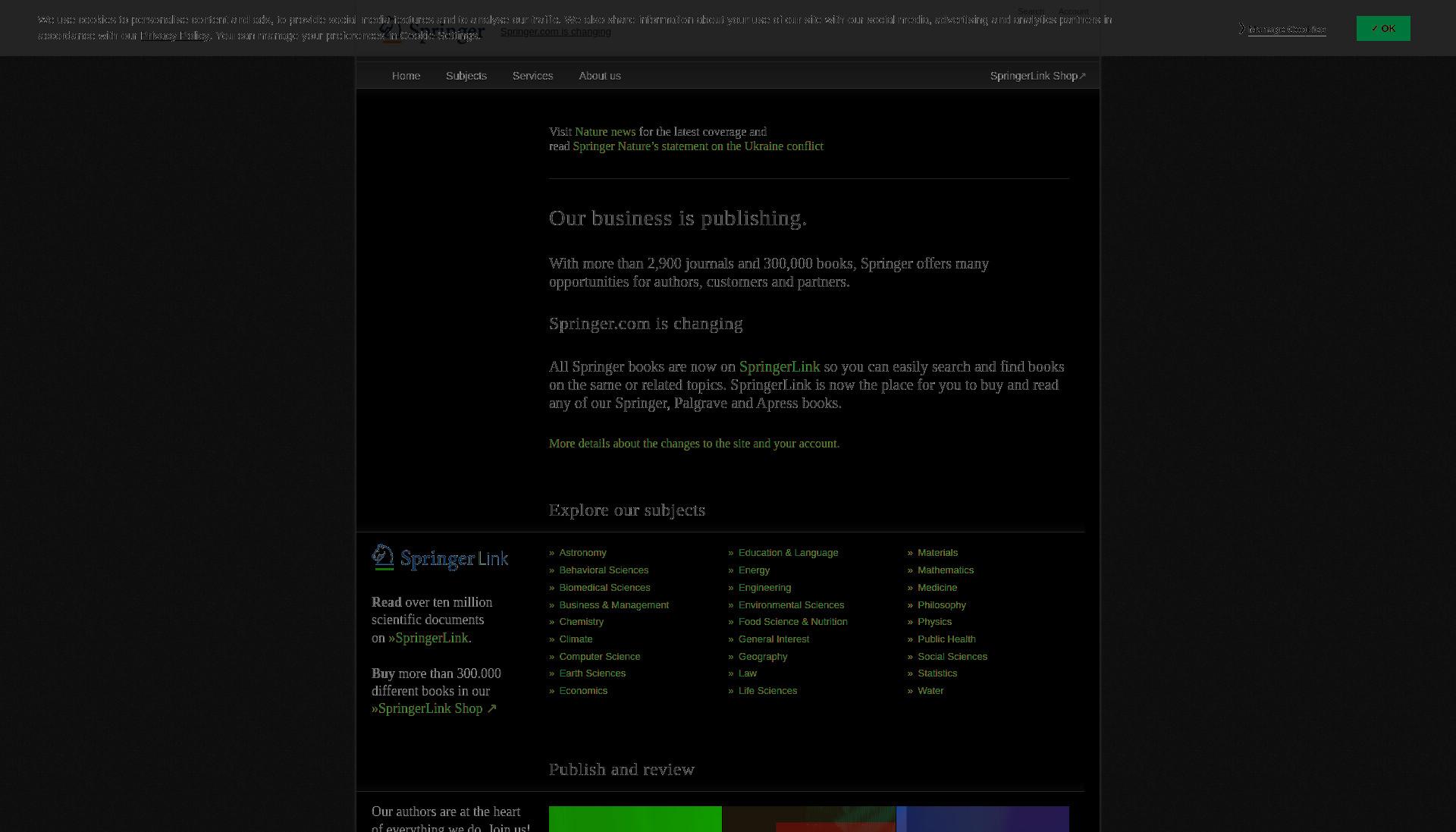1456x832 pixels.
Task: Open more details about site changes
Action: 694,444
